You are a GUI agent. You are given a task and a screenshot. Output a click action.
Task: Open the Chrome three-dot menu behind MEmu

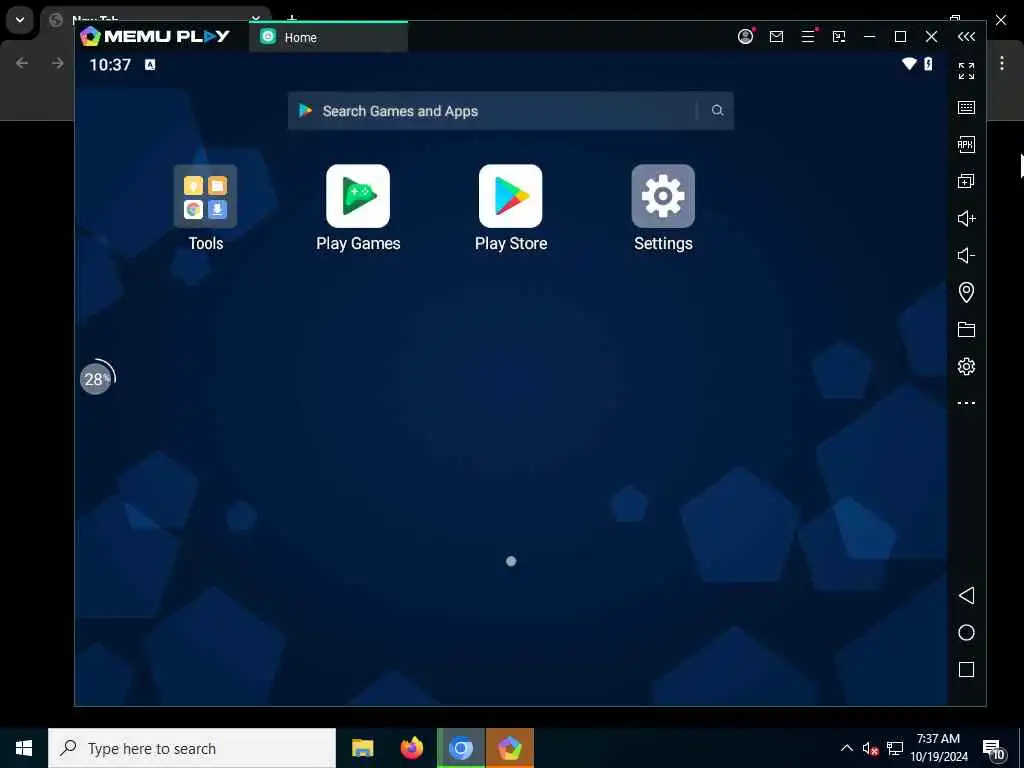point(1002,63)
